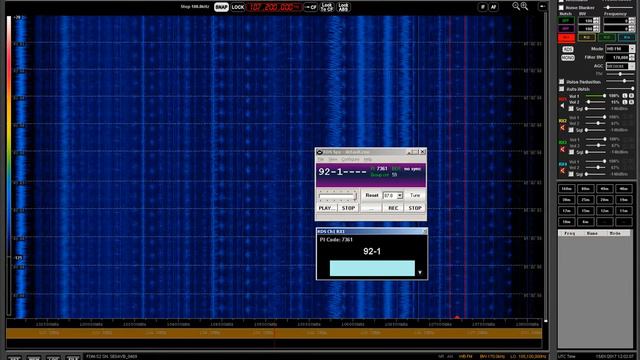
Task: Click the Tune button in RDS Spy
Action: (415, 196)
